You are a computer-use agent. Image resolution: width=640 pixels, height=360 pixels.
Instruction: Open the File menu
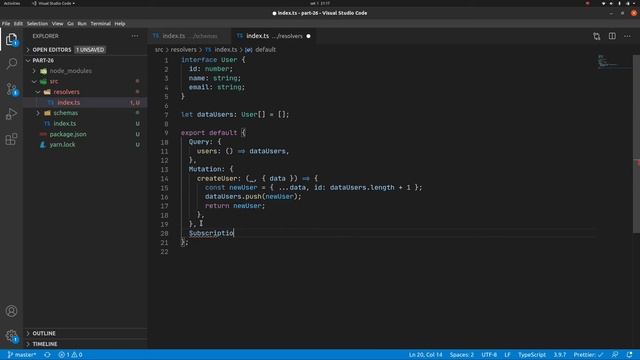point(6,24)
